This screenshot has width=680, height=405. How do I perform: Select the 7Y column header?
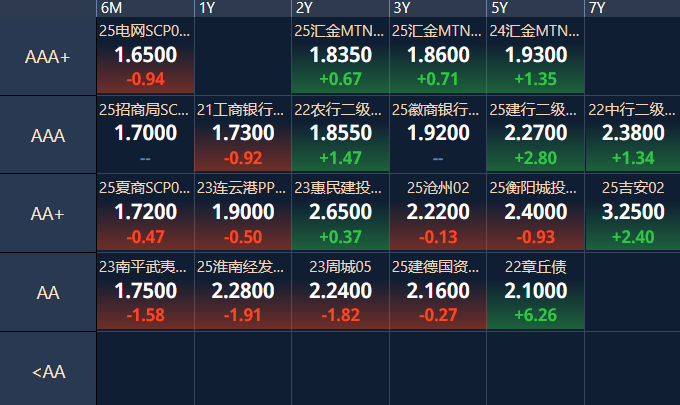tap(632, 8)
